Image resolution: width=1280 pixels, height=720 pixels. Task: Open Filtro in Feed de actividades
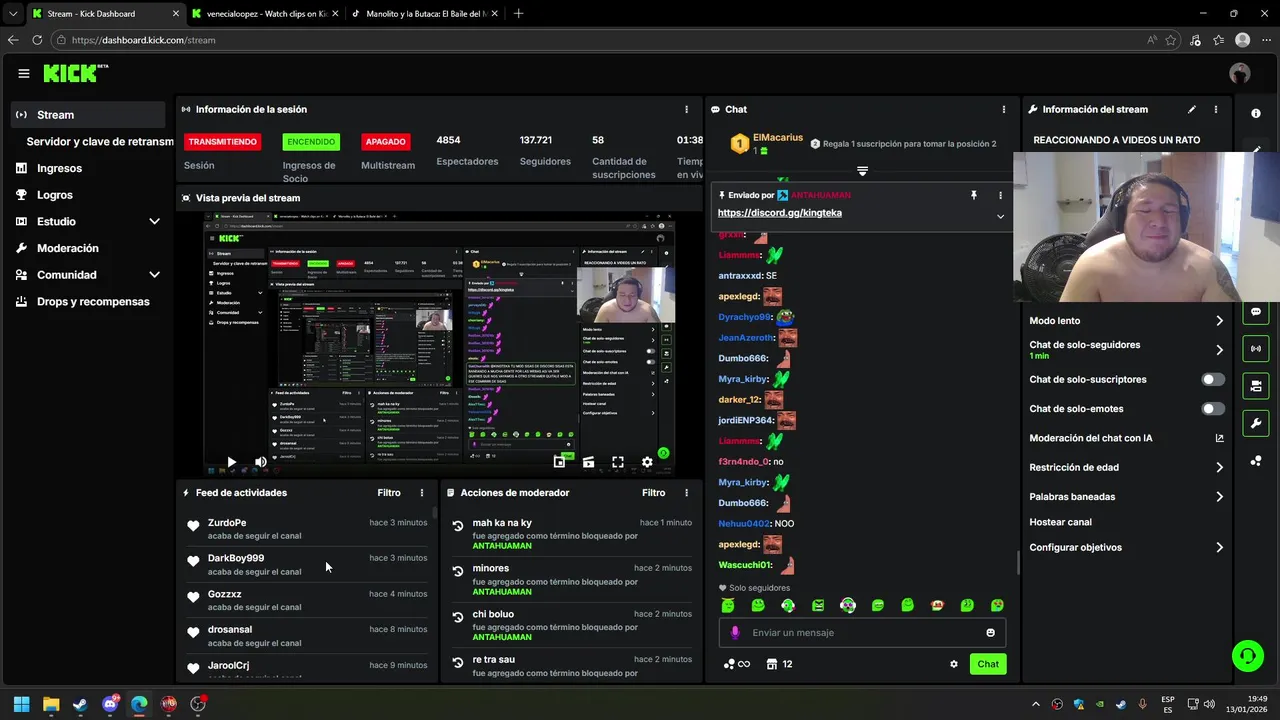coord(389,493)
